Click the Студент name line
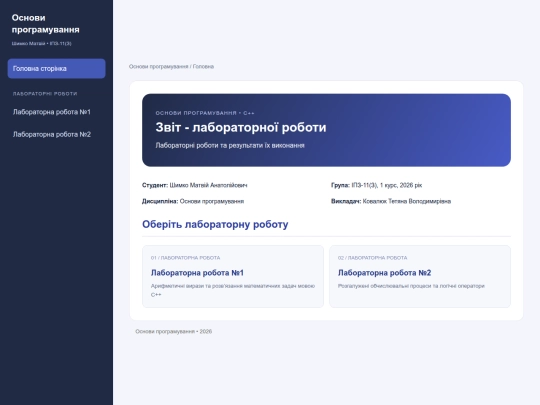540x405 pixels. (x=195, y=185)
